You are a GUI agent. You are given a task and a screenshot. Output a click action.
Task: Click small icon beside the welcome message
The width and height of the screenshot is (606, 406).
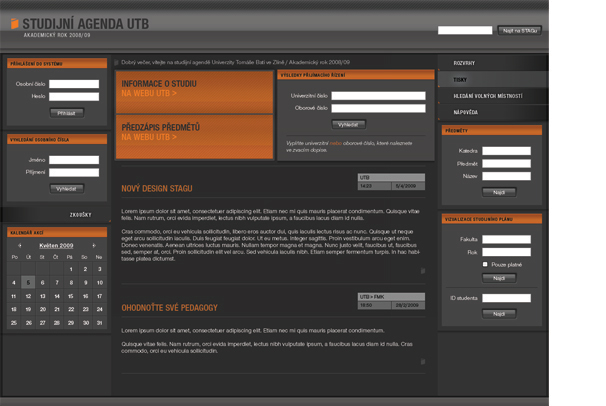pos(115,62)
